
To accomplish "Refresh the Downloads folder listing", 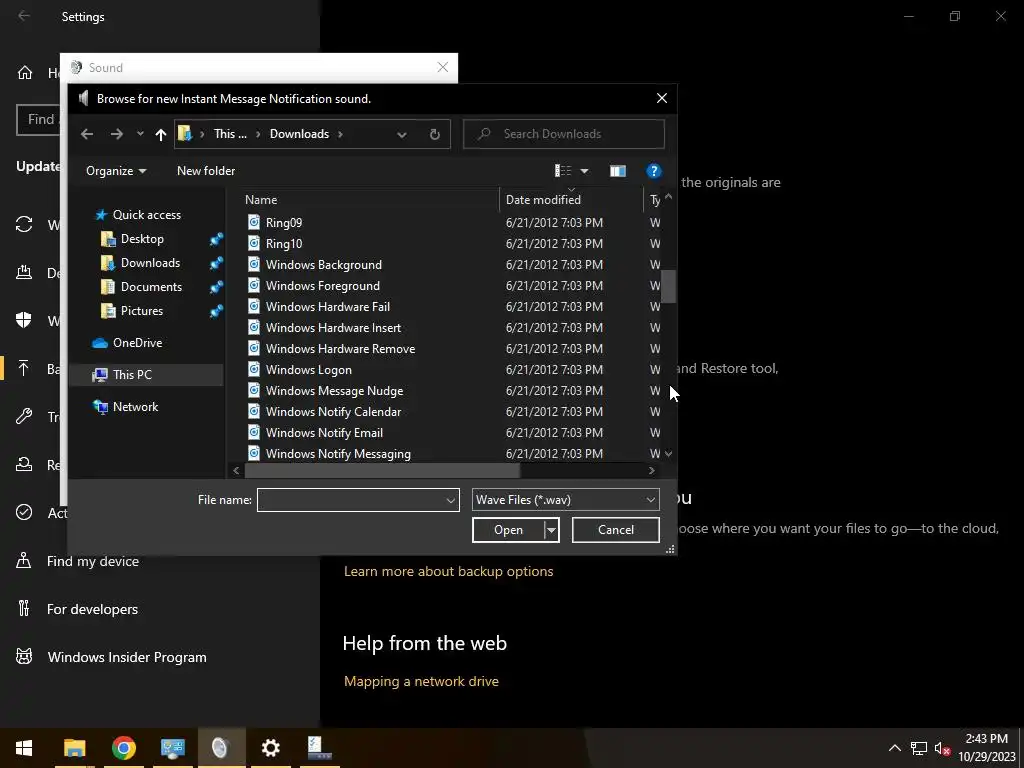I will pos(434,134).
